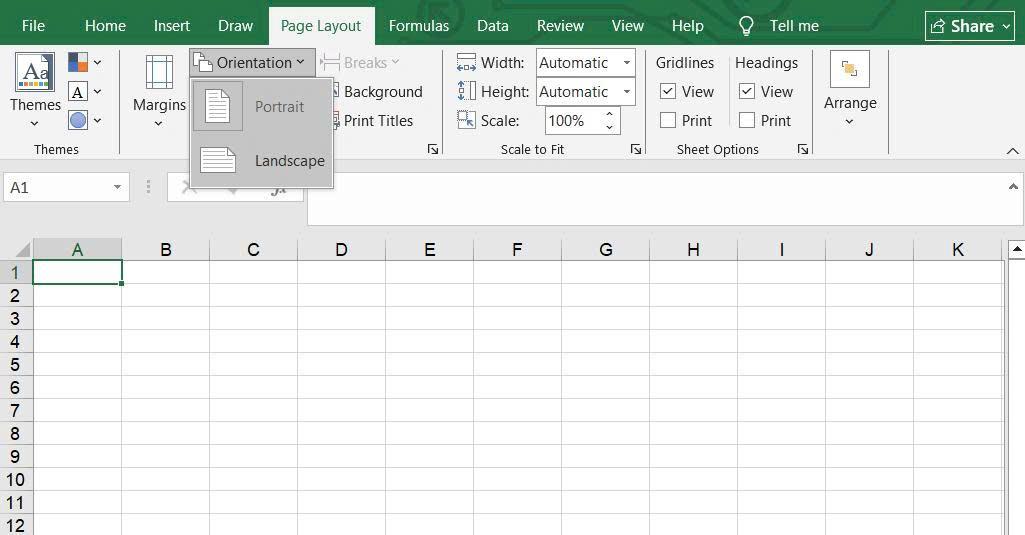Click the Breaks icon
The width and height of the screenshot is (1025, 535).
tap(330, 63)
